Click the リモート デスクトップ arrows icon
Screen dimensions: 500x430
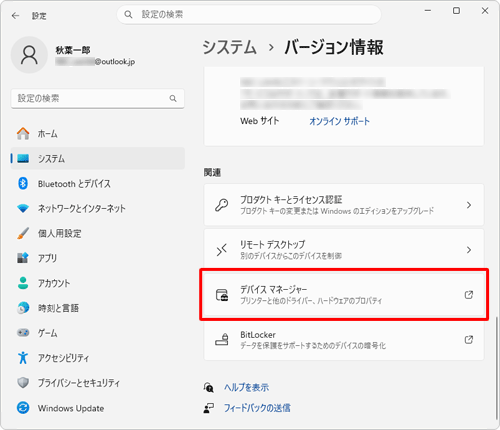221,250
